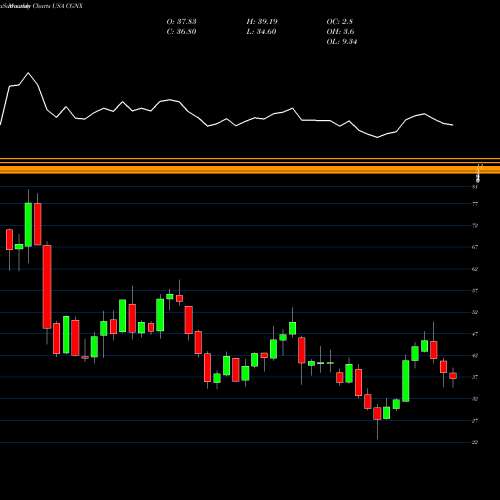Viewport: 500px width, 500px height.
Task: Click the 47 price axis label
Action: 475,334
